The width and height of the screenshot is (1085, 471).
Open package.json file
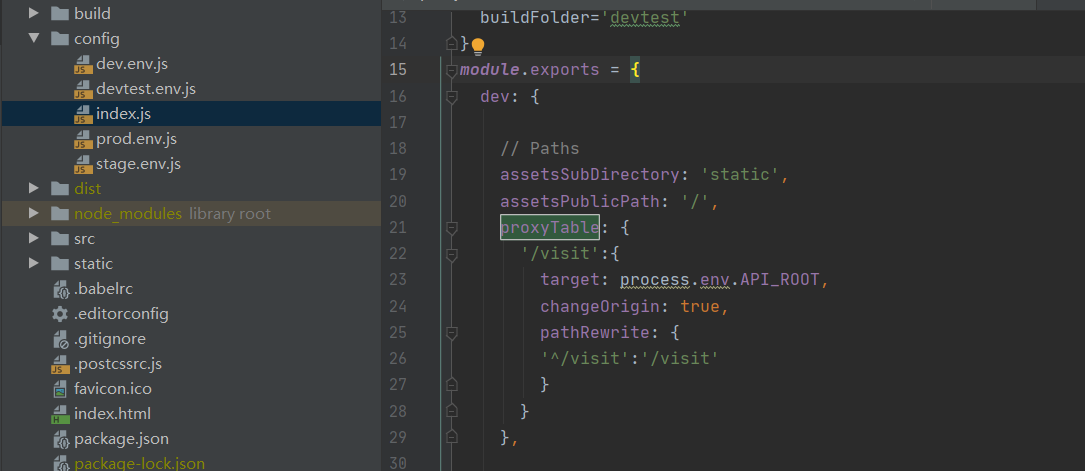(x=121, y=438)
